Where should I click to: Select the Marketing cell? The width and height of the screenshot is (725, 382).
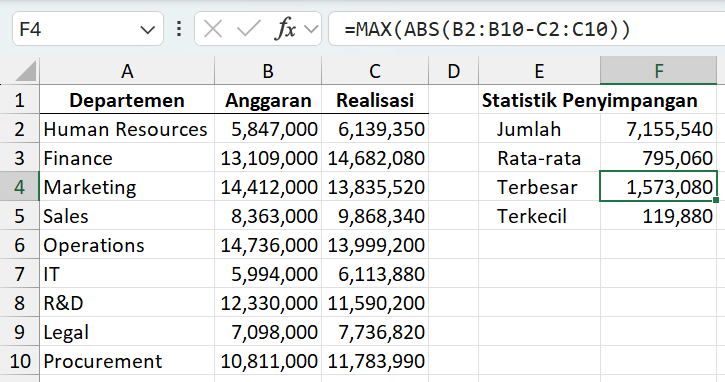127,187
